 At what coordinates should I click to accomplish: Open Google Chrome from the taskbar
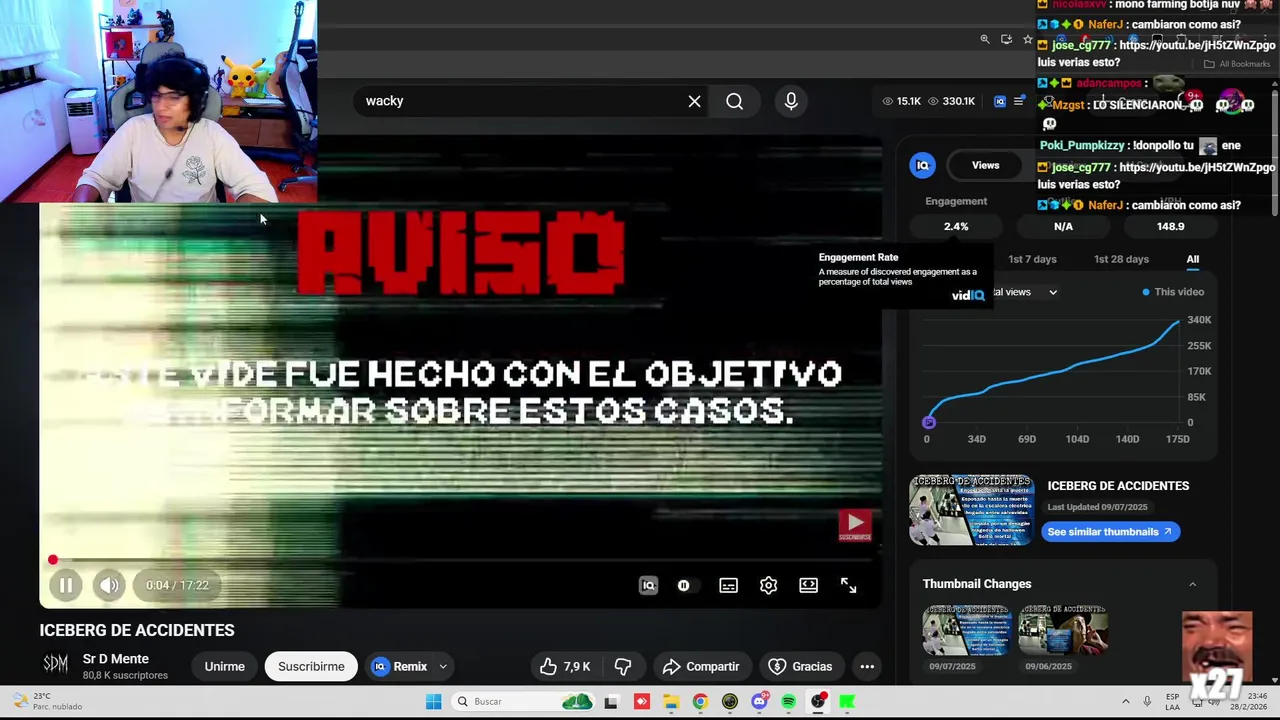coord(700,702)
